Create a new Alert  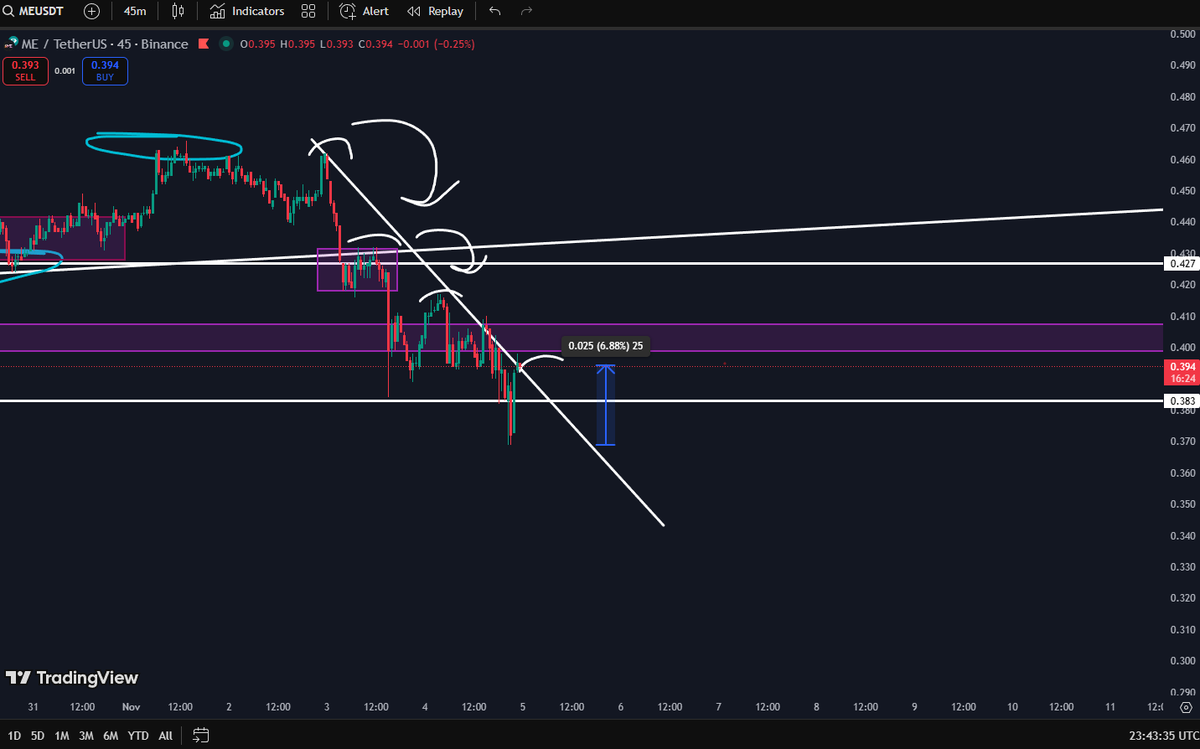pyautogui.click(x=364, y=11)
